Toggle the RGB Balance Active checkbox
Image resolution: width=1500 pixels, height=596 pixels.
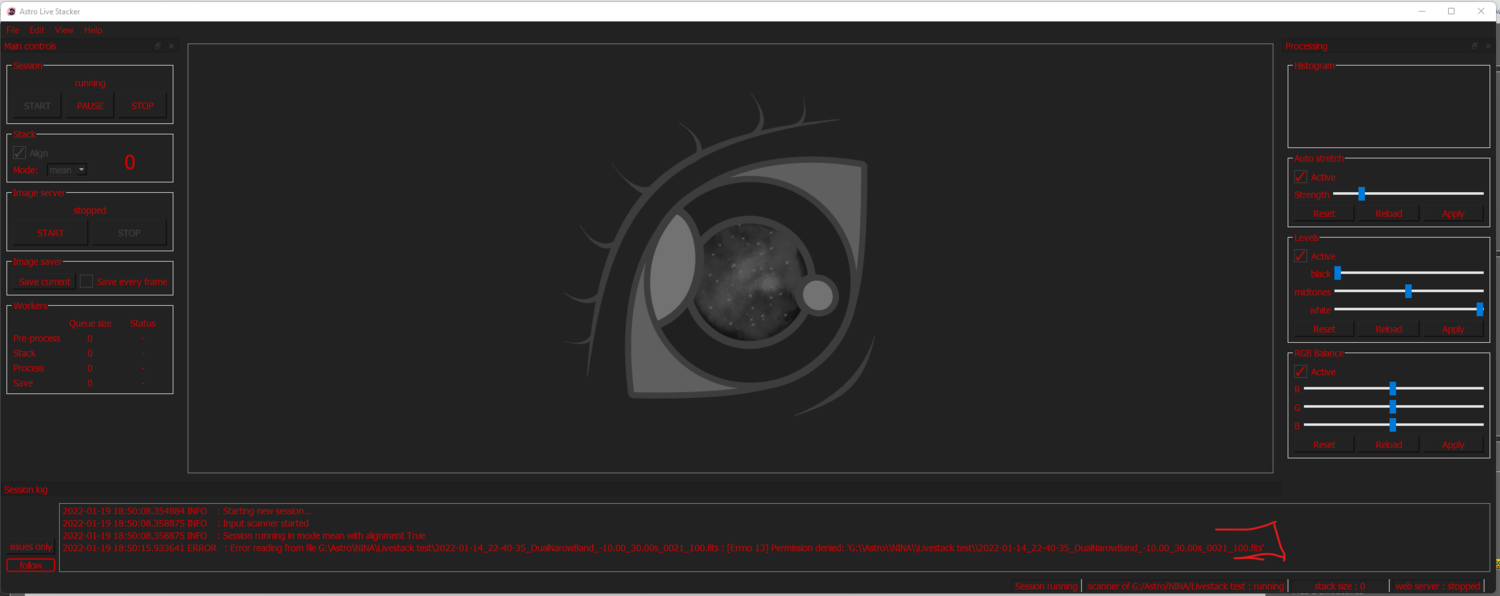tap(1301, 371)
